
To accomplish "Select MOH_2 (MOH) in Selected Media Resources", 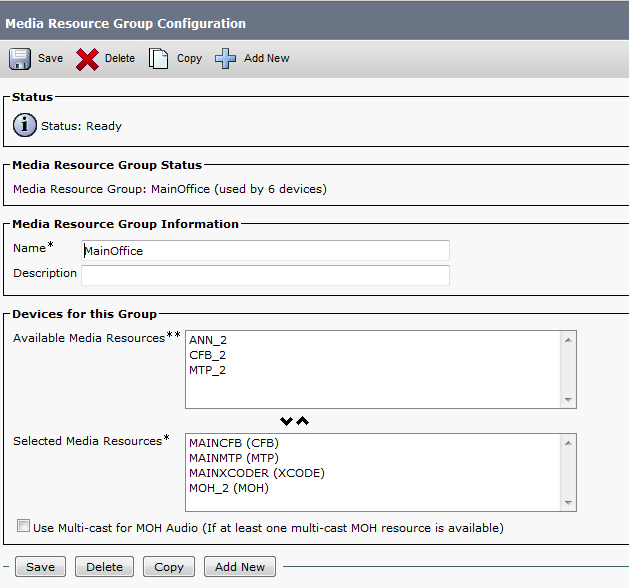I will (x=228, y=488).
